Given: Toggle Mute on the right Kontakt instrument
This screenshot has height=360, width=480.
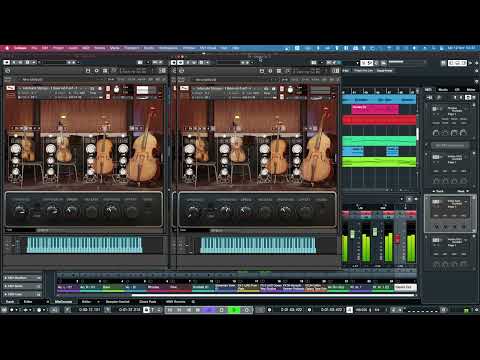Looking at the screenshot, I should coord(282,97).
